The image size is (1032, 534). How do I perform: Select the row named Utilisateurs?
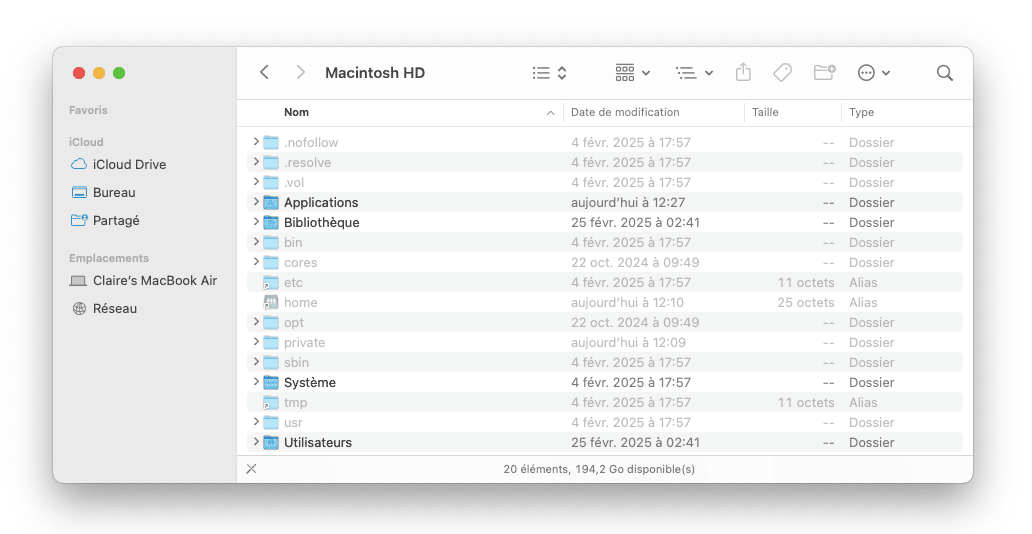(605, 442)
